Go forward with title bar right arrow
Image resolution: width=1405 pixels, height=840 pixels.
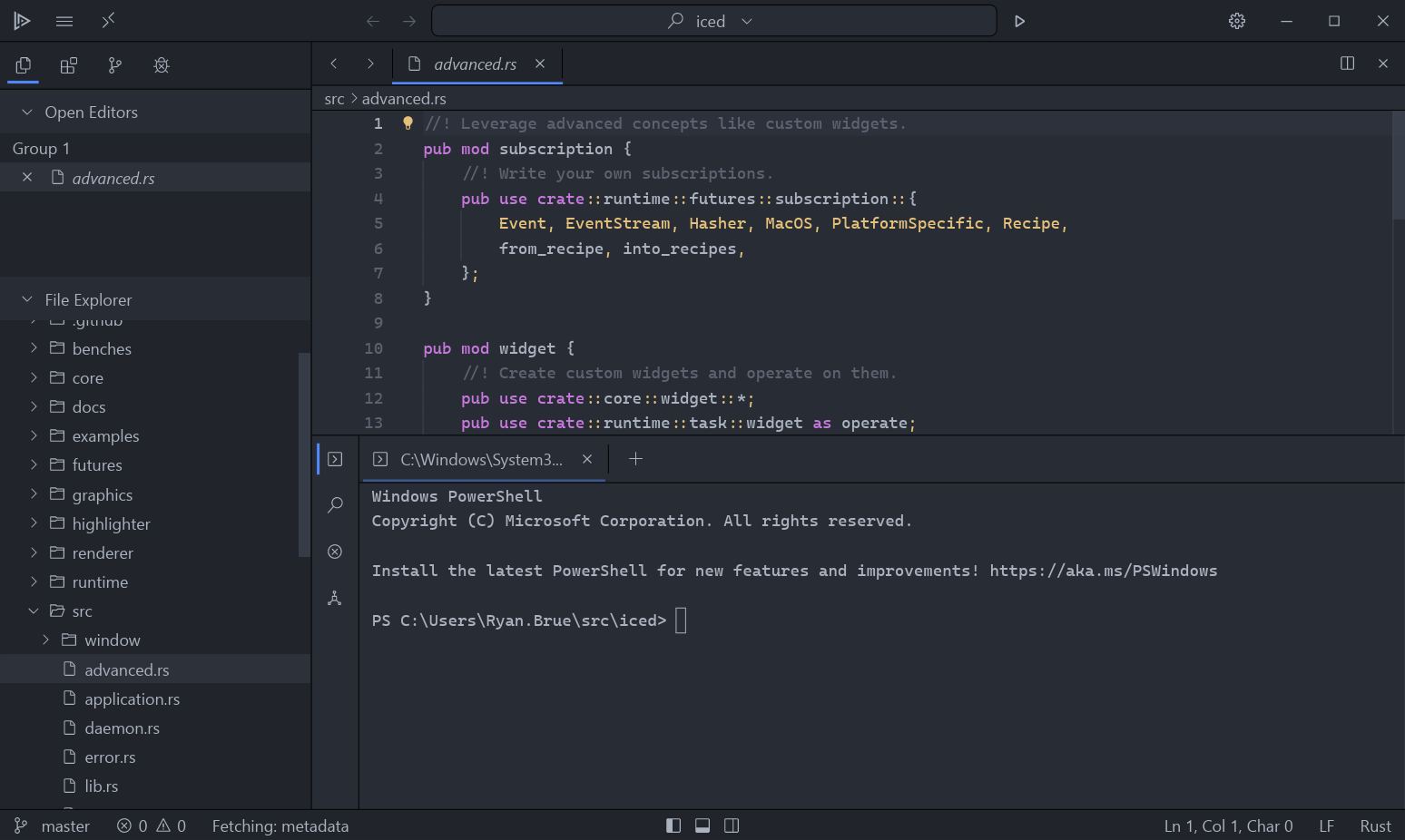pos(409,21)
